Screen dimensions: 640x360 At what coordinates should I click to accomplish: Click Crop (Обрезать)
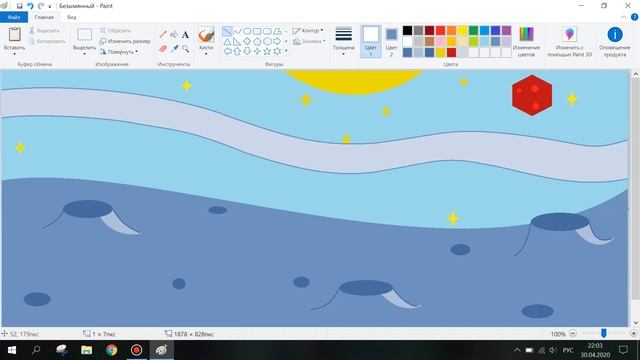[x=116, y=31]
